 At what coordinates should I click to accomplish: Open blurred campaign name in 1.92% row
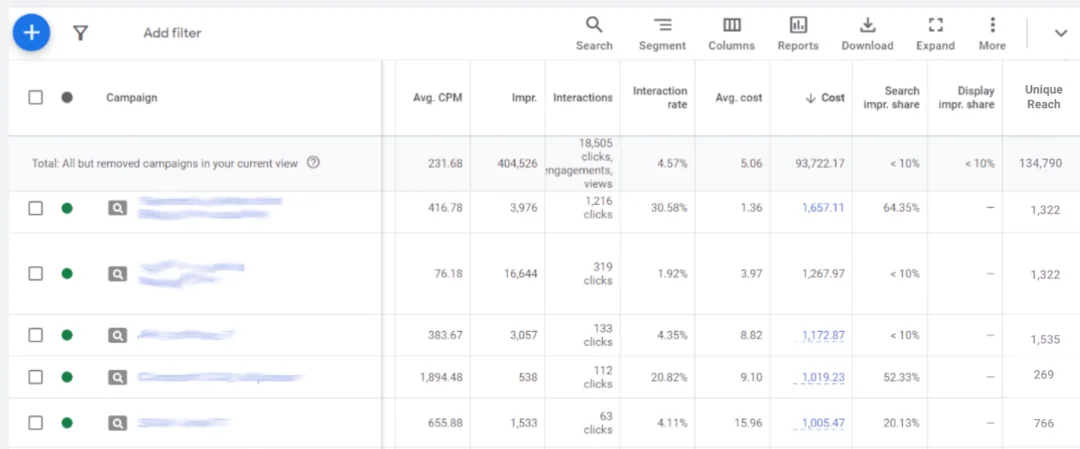[x=191, y=273]
